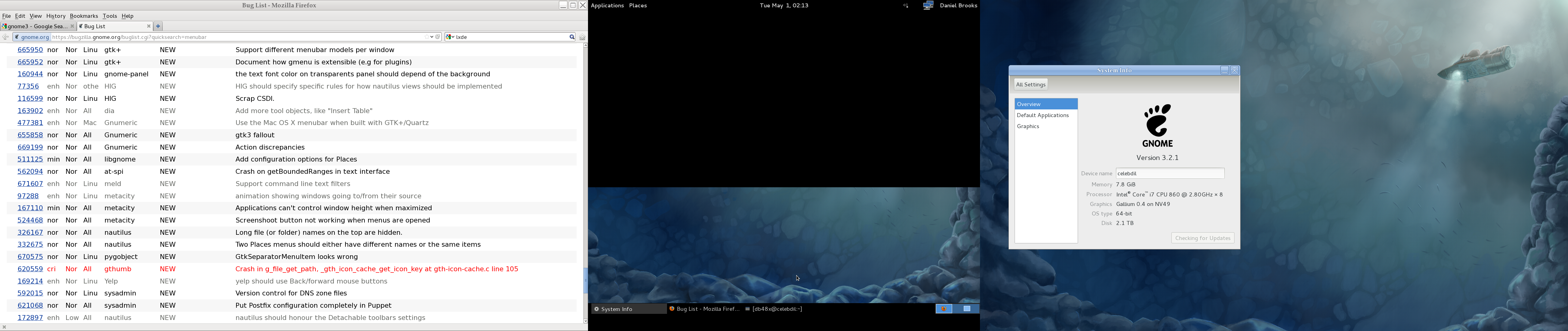Switch to Bug List Firefox in the taskbar
Screen dimensions: 1568x331
tap(704, 309)
